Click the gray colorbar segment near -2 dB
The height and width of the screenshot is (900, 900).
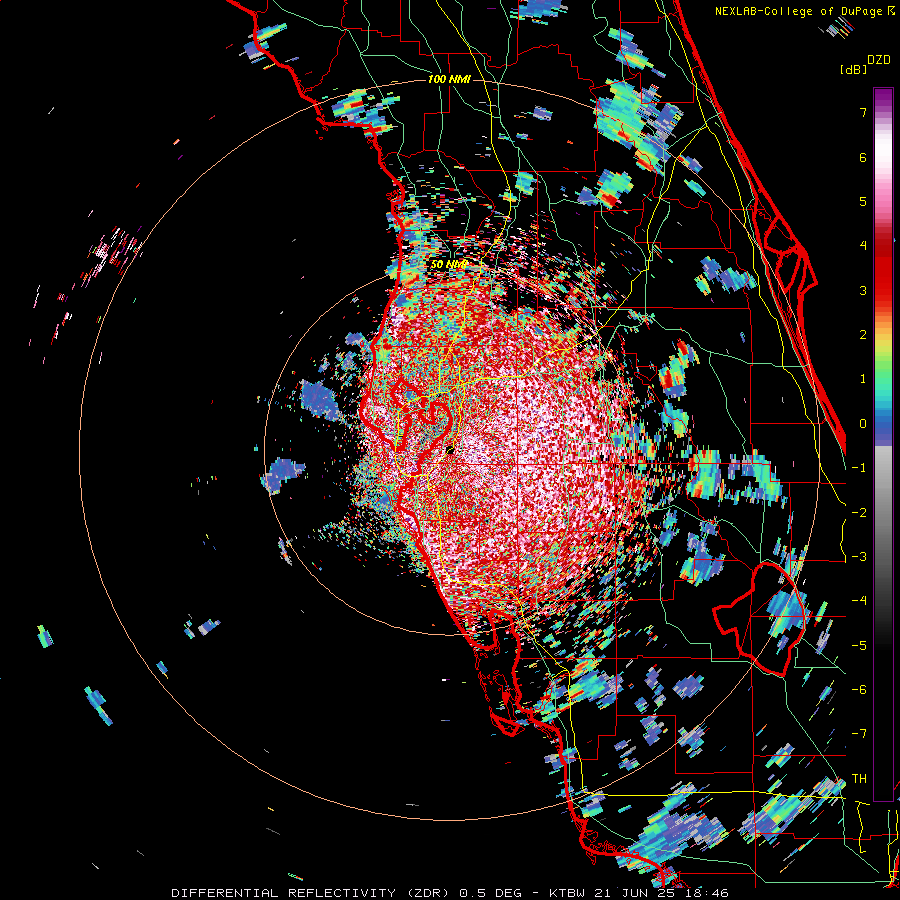click(x=883, y=513)
